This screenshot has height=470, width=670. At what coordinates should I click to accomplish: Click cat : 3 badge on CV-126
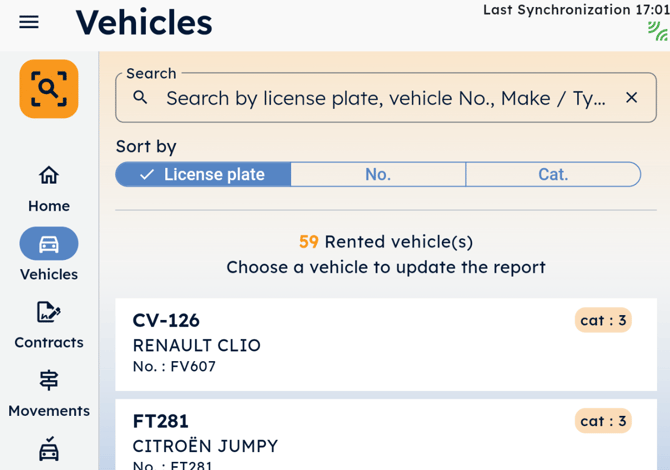point(603,320)
